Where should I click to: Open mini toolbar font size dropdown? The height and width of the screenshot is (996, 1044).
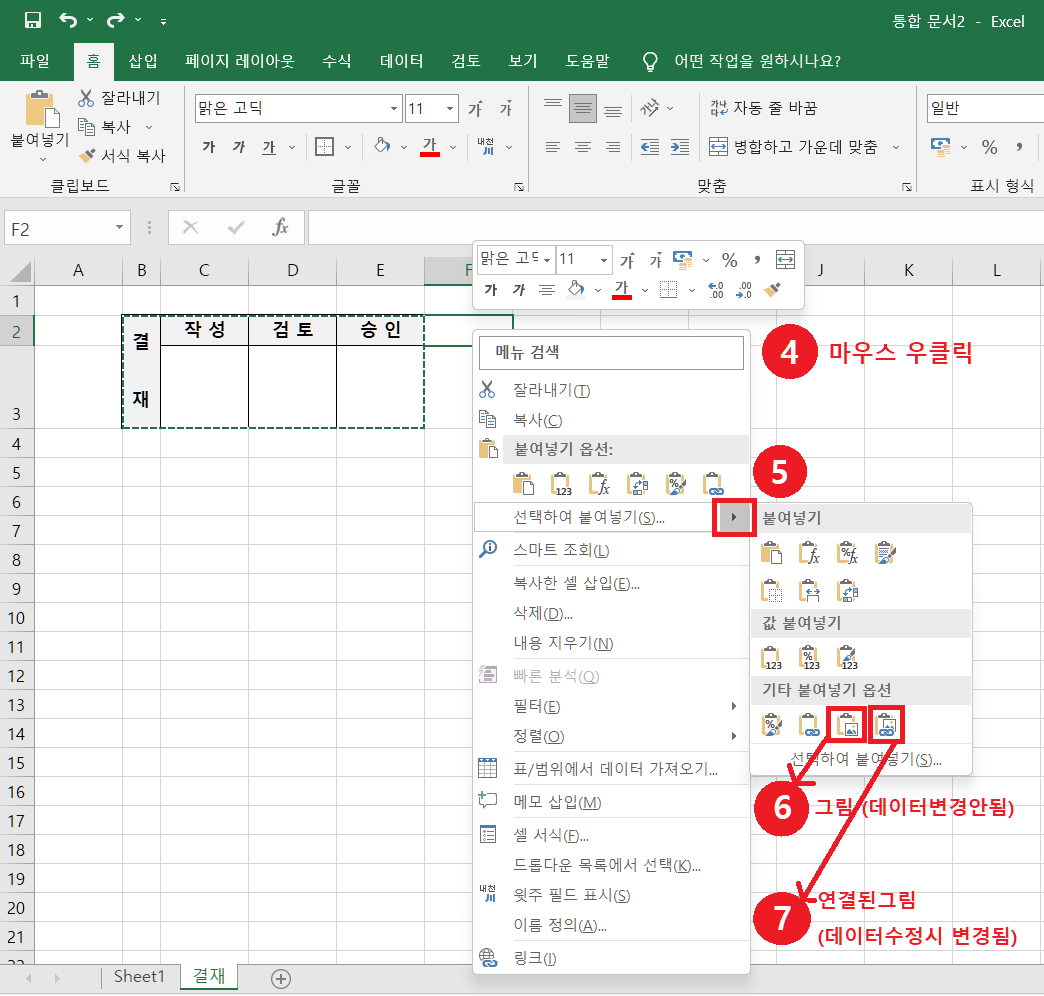603,260
